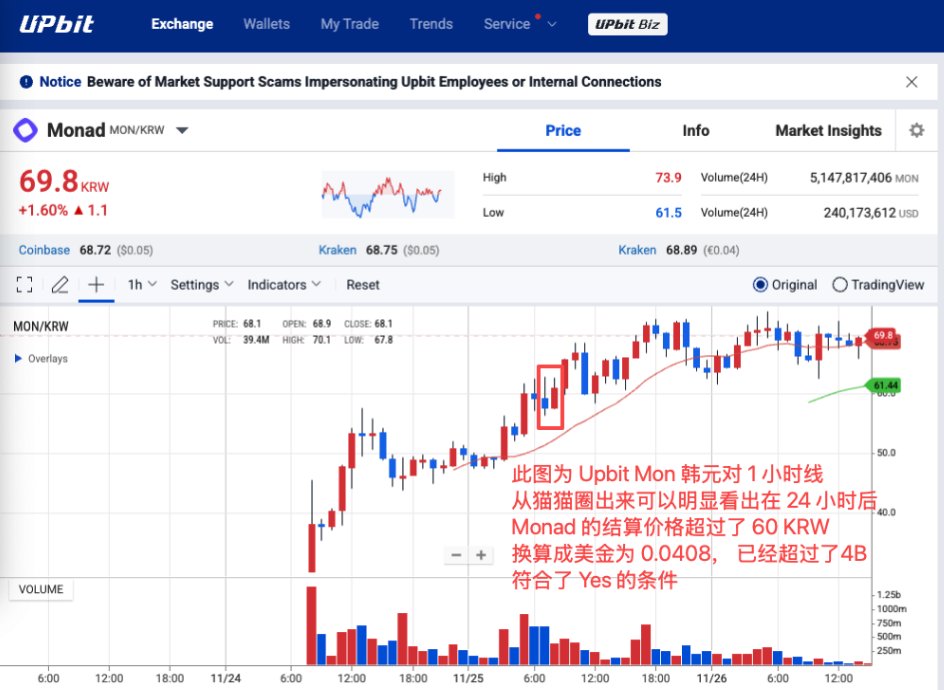Expand the Service menu
944x690 pixels.
(x=520, y=24)
